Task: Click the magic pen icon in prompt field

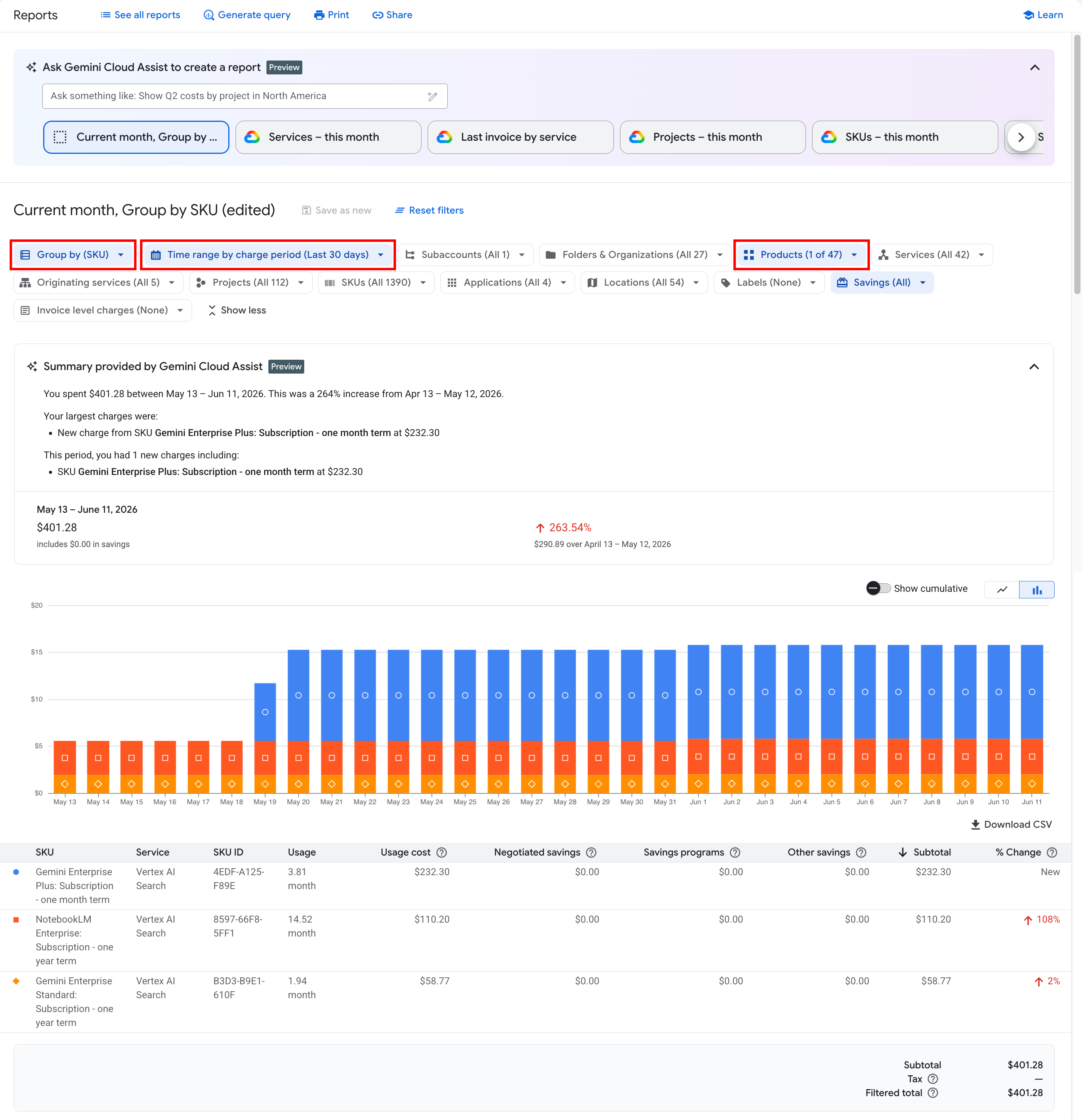Action: point(433,96)
